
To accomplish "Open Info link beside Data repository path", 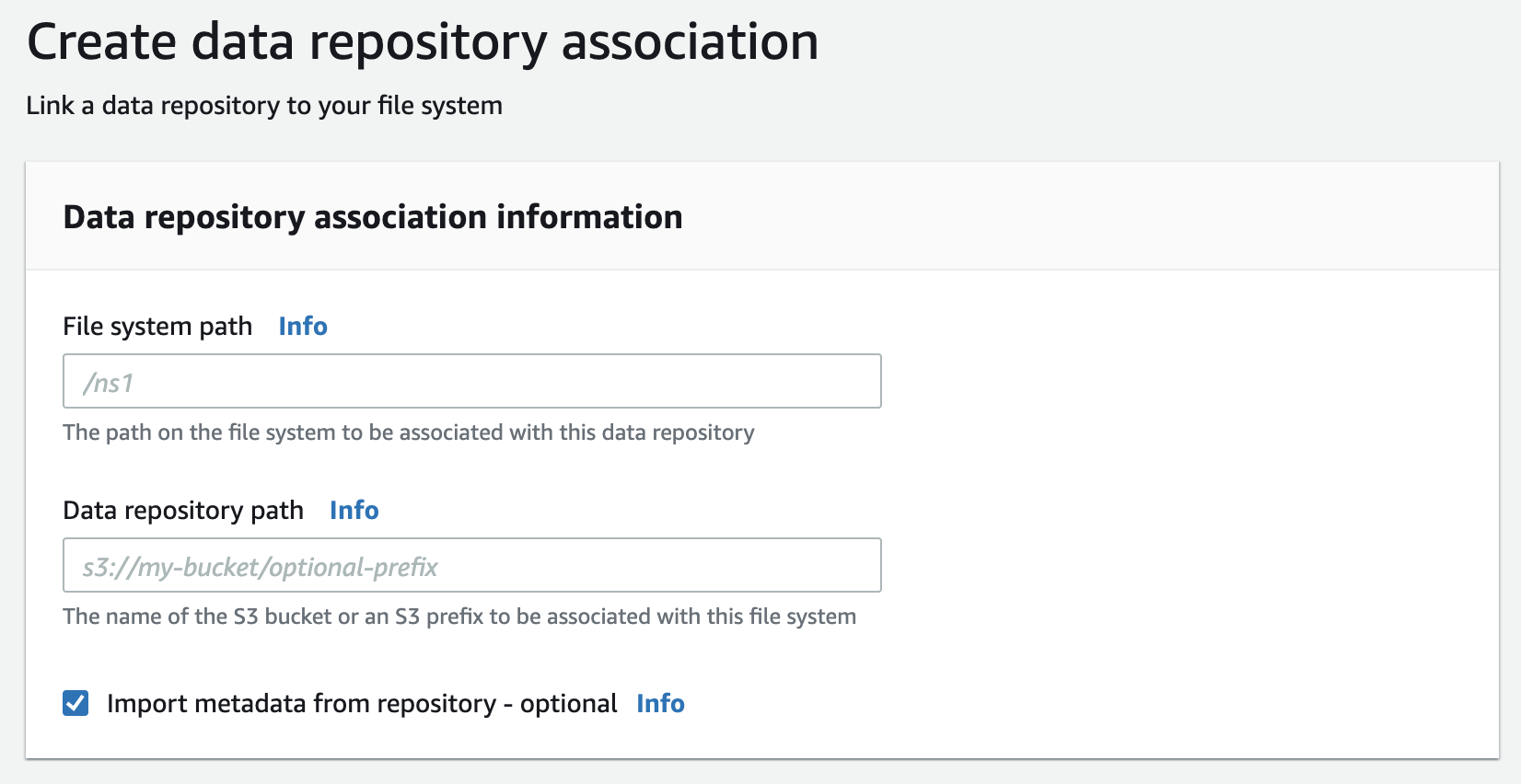I will pos(354,511).
